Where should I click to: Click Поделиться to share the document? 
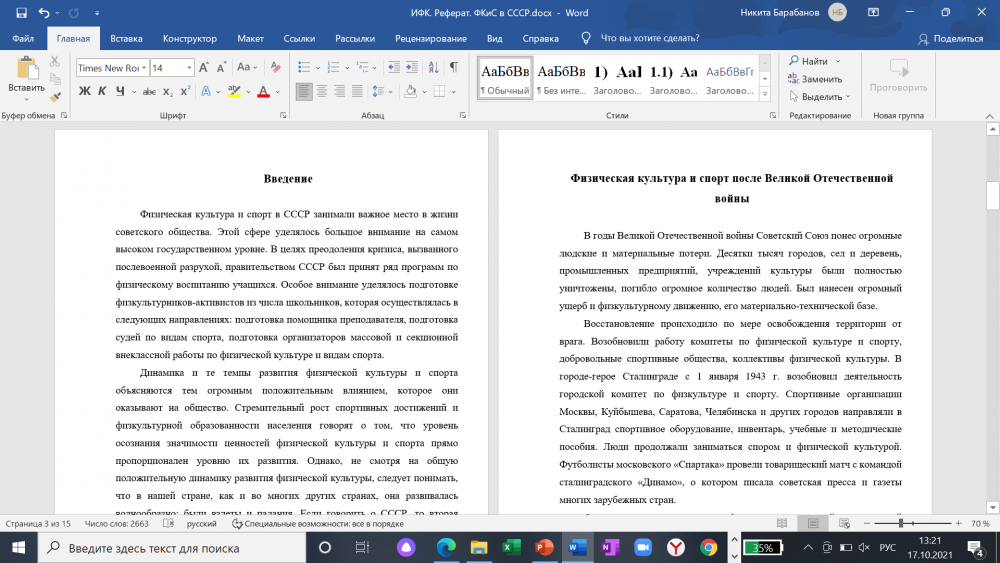pos(951,38)
